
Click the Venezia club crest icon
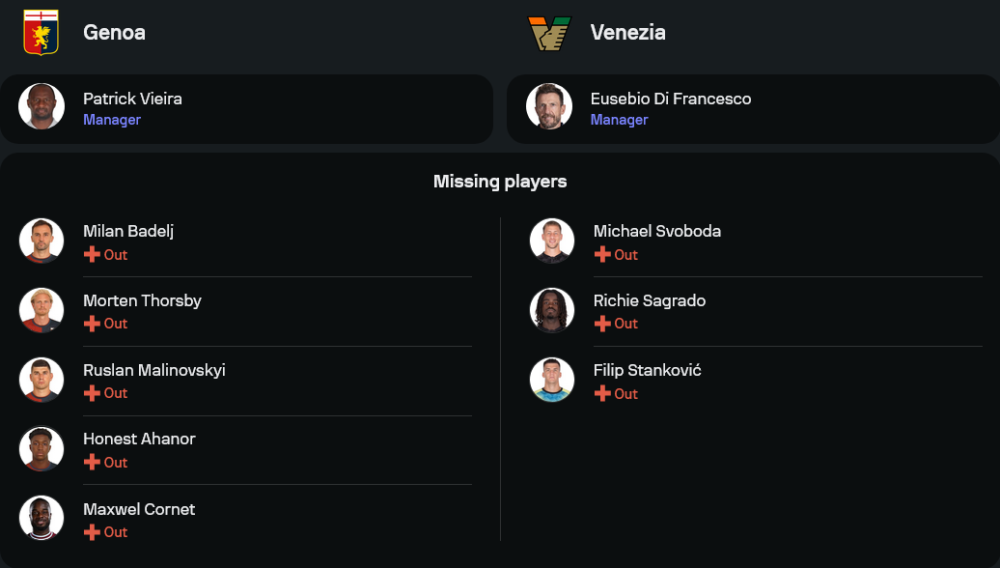(x=549, y=33)
